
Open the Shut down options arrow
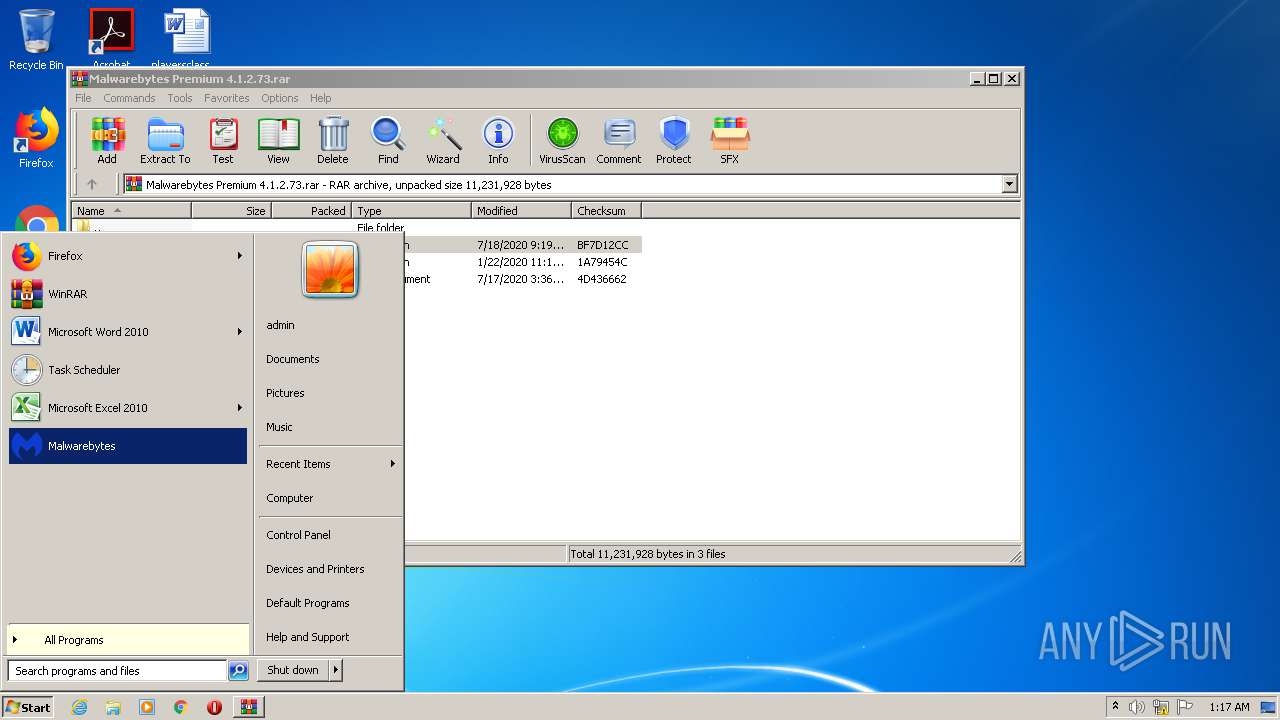pyautogui.click(x=336, y=670)
